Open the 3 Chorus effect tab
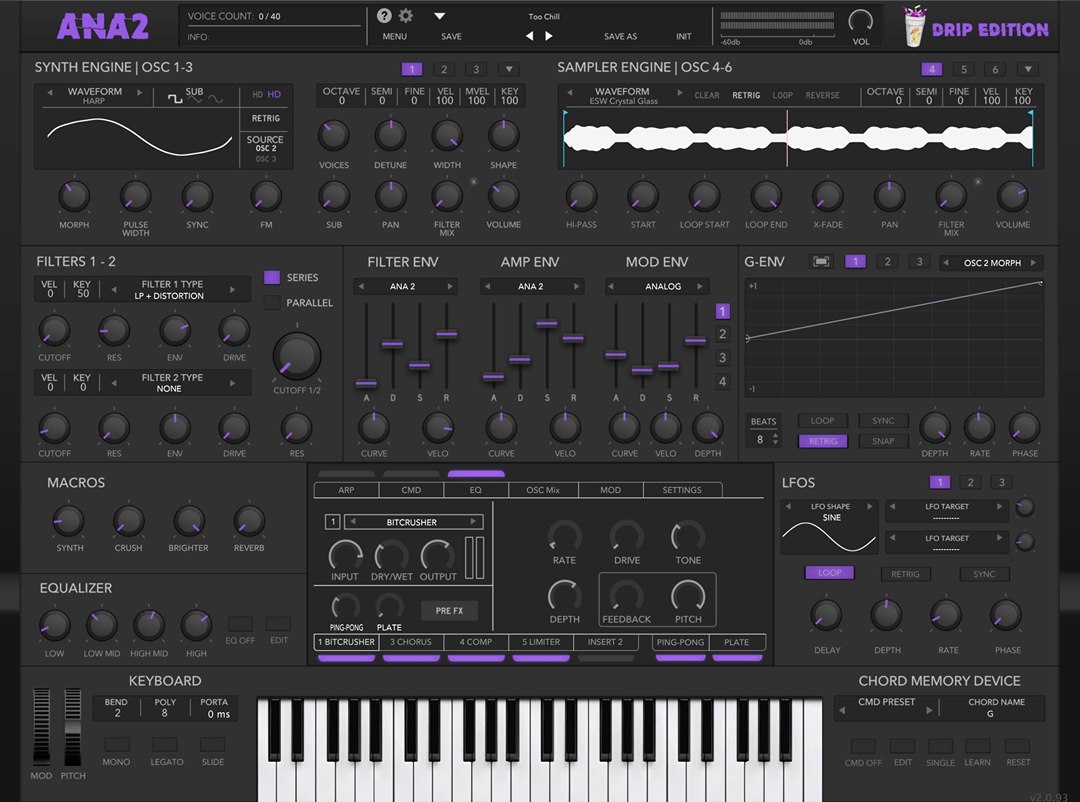1080x802 pixels. click(411, 642)
